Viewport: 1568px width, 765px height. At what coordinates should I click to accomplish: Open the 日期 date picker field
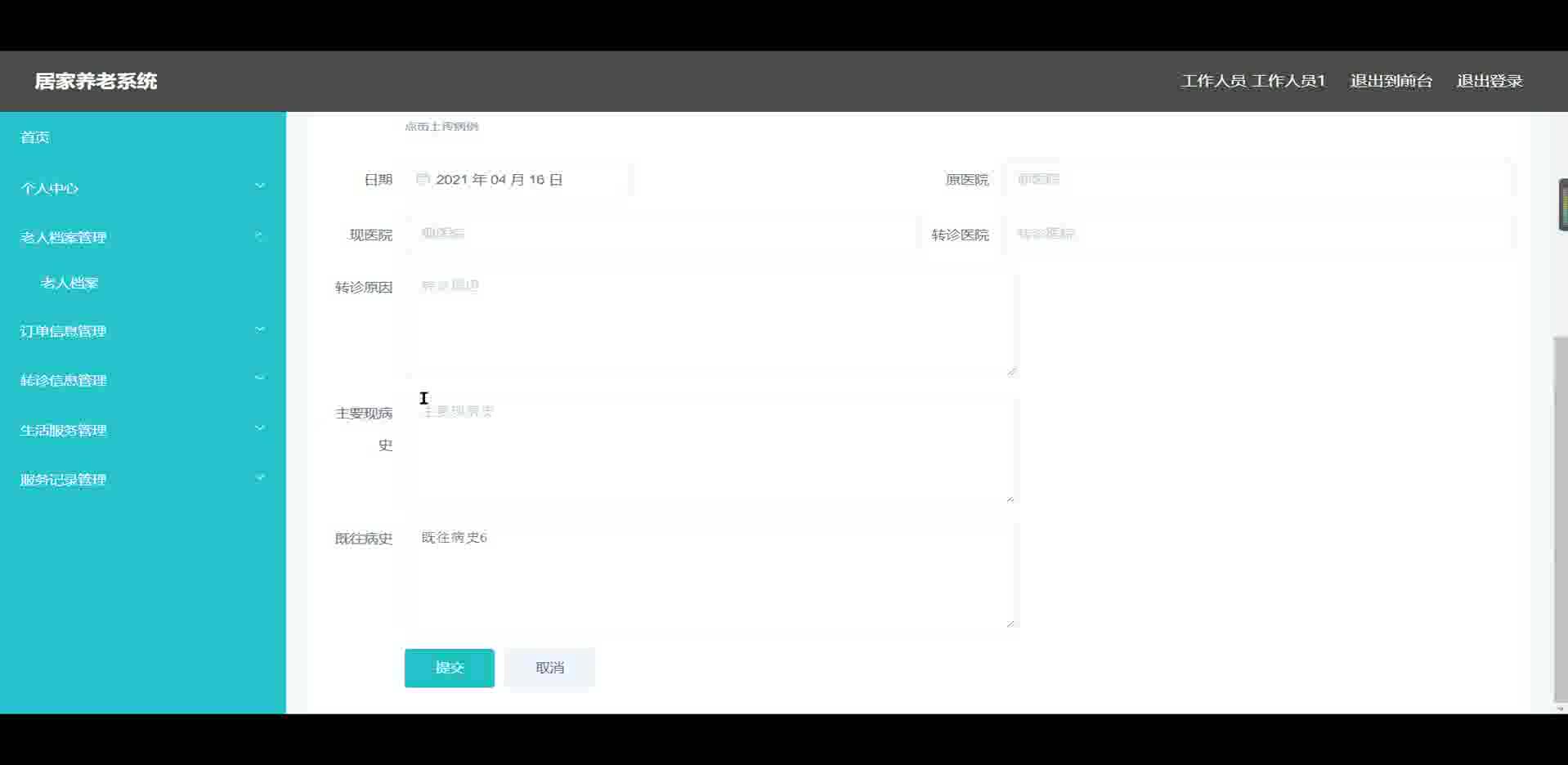(517, 179)
